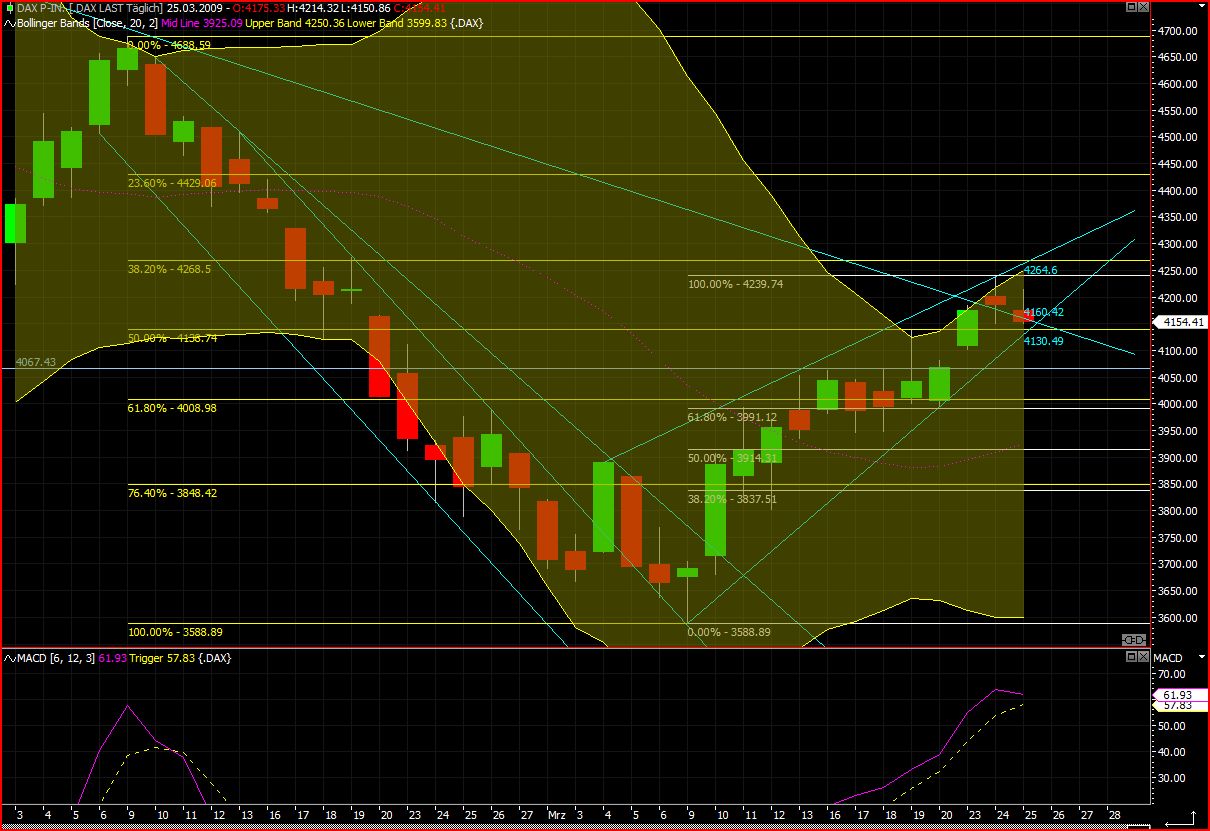Maximize the main price chart pane
Screen dimensions: 1210x831
(1131, 7)
